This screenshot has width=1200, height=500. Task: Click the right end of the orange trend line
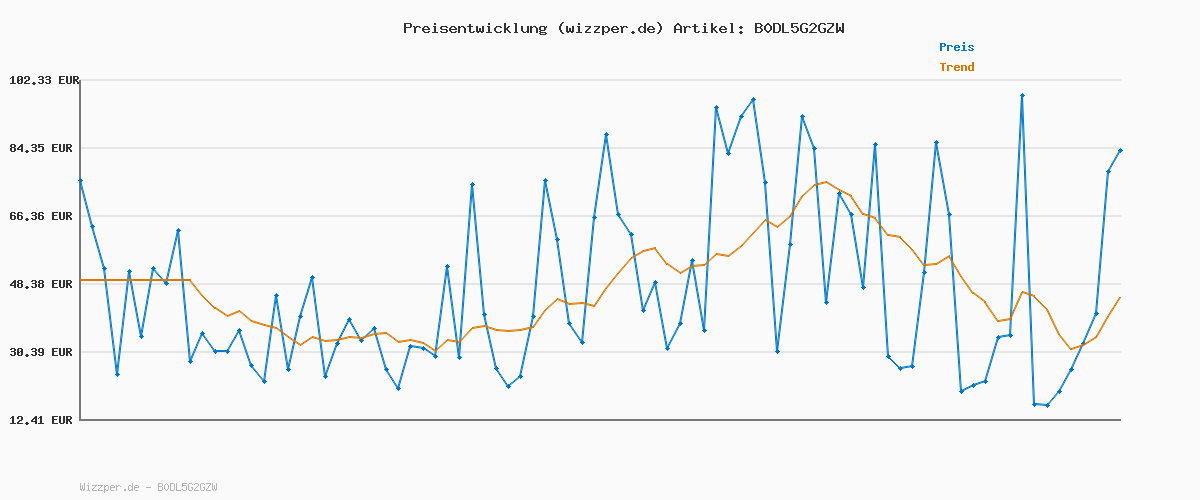click(x=1120, y=297)
